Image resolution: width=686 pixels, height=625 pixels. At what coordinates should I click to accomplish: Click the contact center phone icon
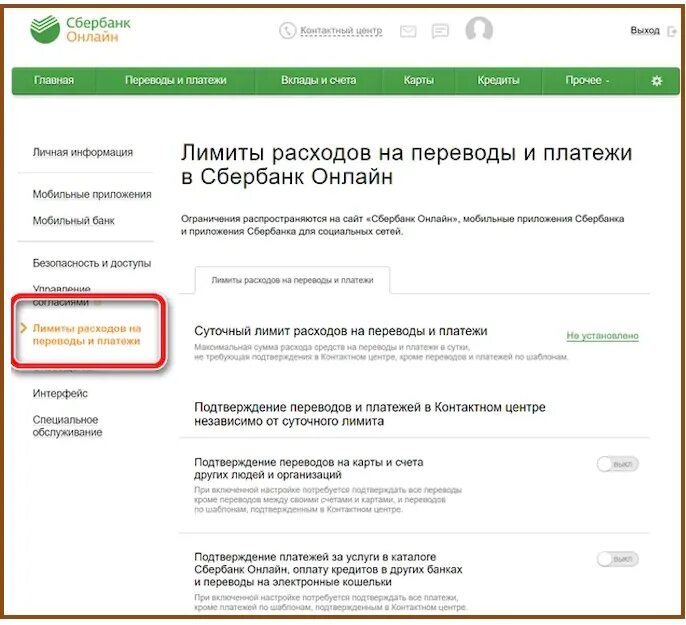click(x=287, y=31)
